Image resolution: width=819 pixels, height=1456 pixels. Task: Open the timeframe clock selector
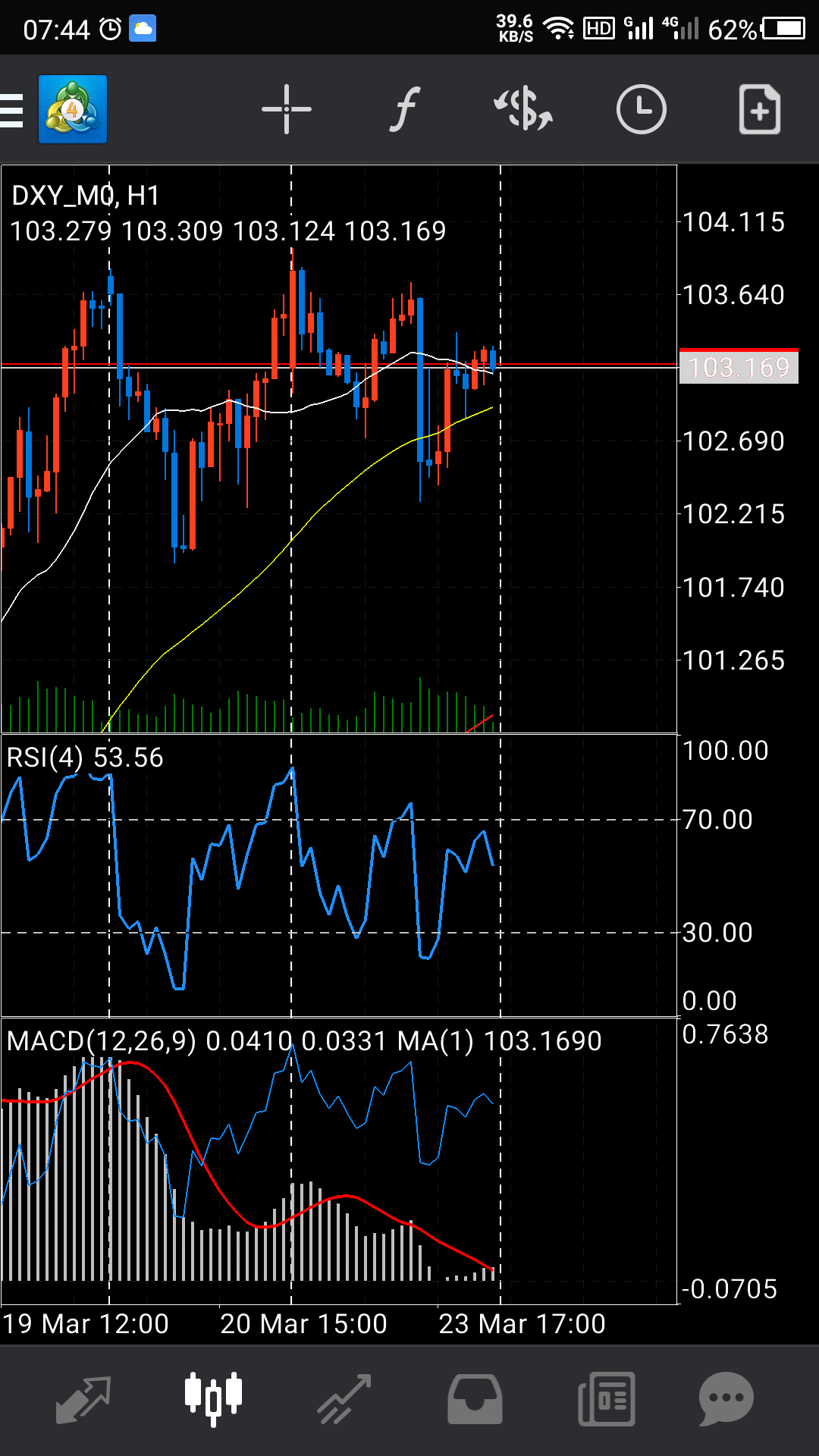tap(641, 110)
